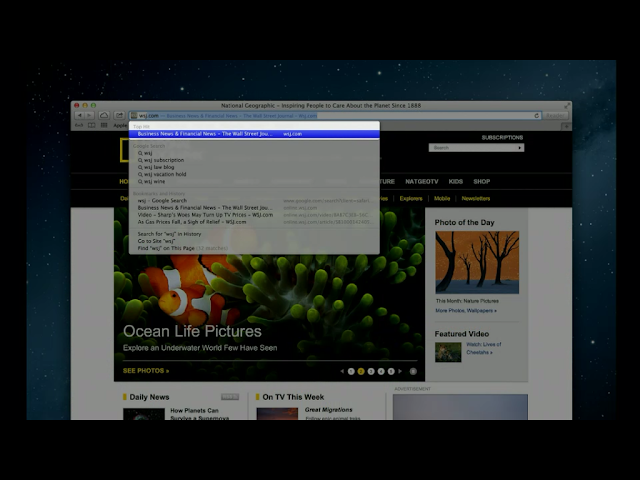Open the Daily News article thumbnail
Viewport: 640px width, 480px height.
(x=144, y=414)
